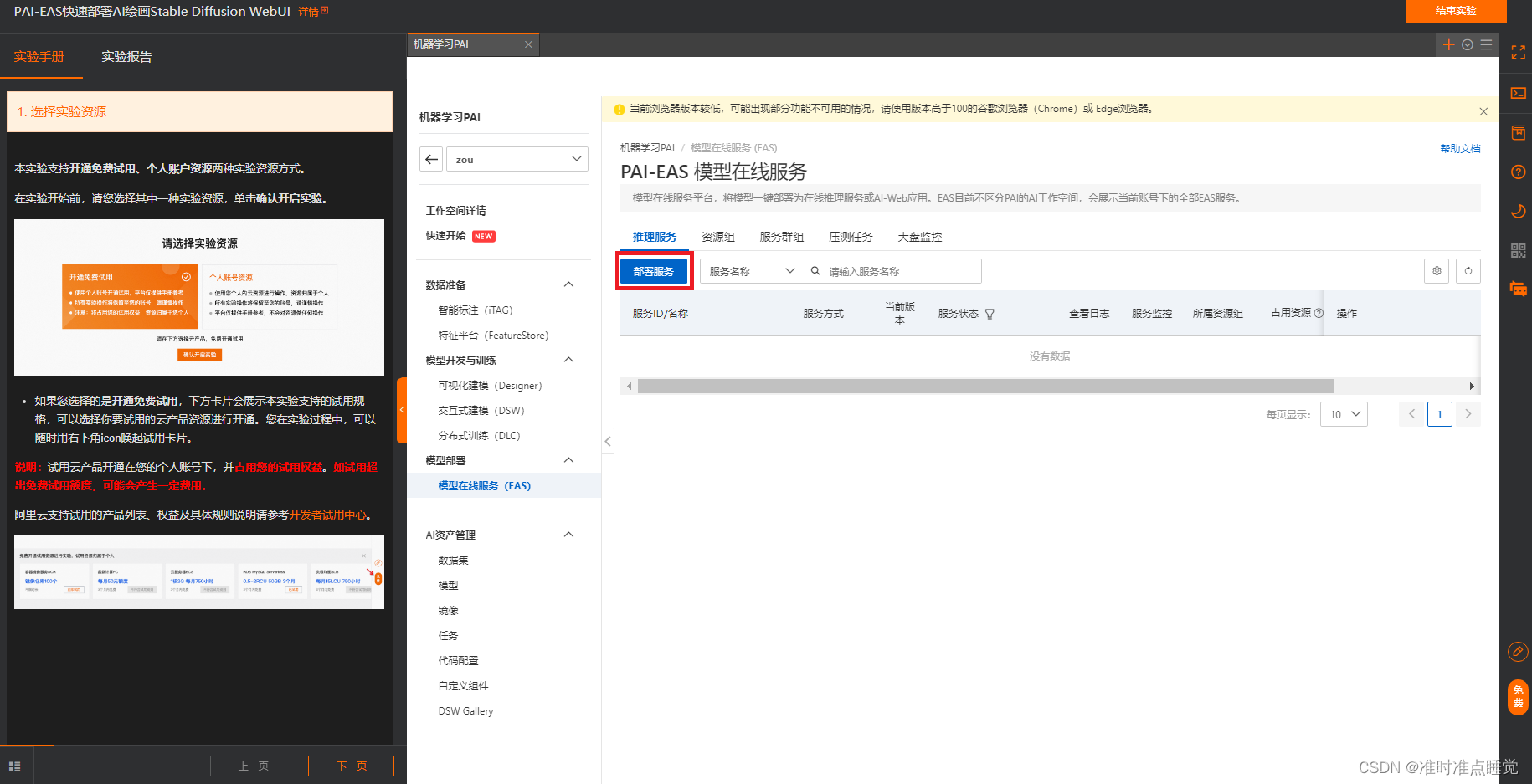Screen dimensions: 1532x784
Task: Click the search magnifier icon
Action: [815, 271]
